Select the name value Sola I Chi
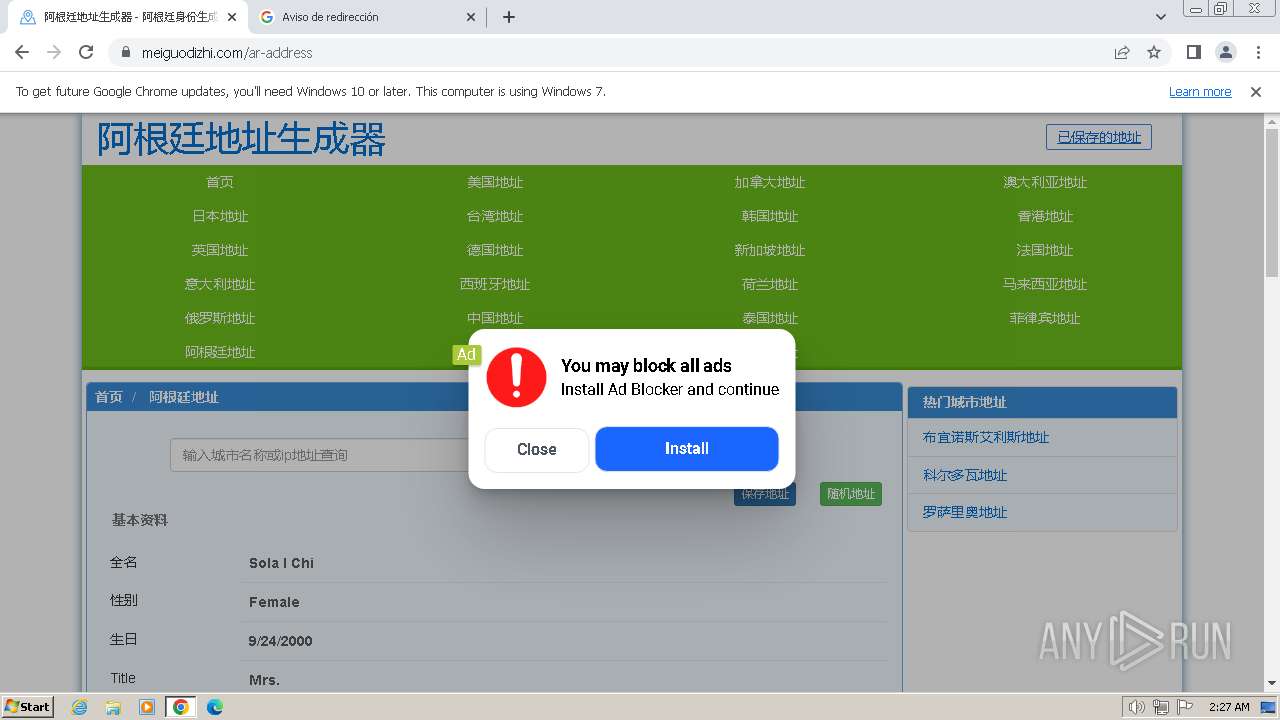 [x=281, y=563]
